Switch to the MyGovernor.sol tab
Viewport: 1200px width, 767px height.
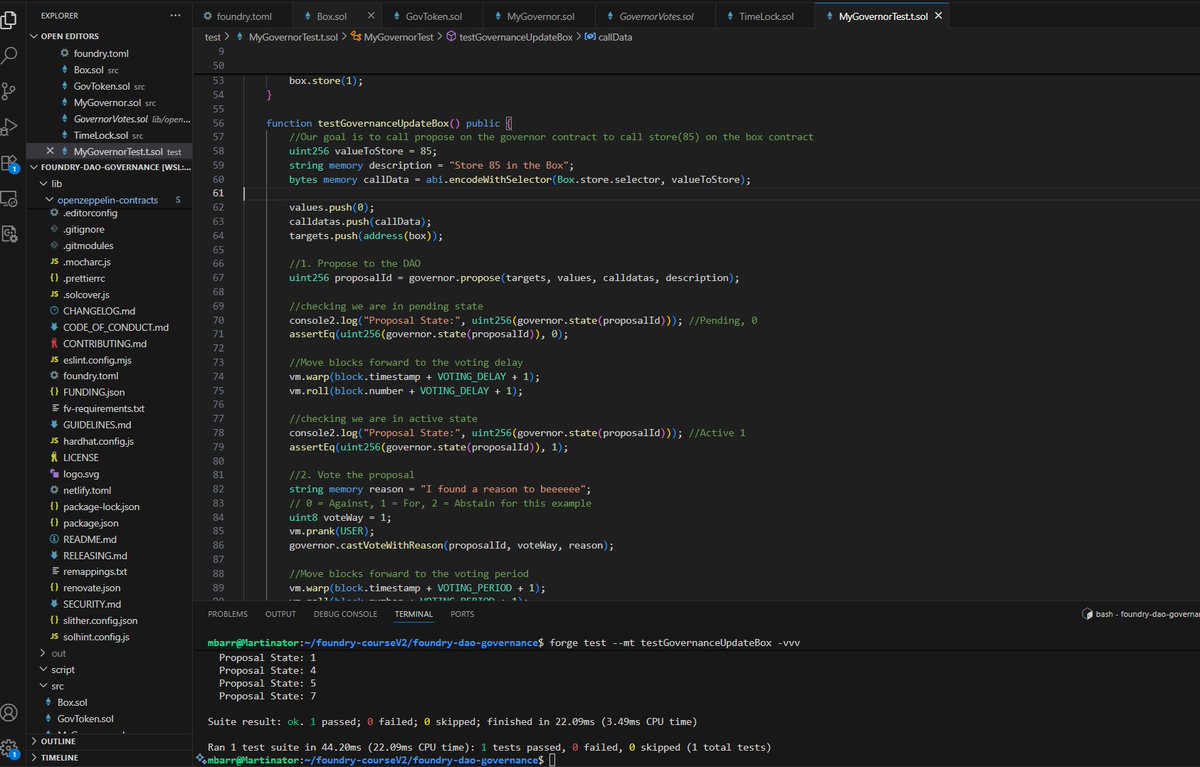tap(539, 17)
